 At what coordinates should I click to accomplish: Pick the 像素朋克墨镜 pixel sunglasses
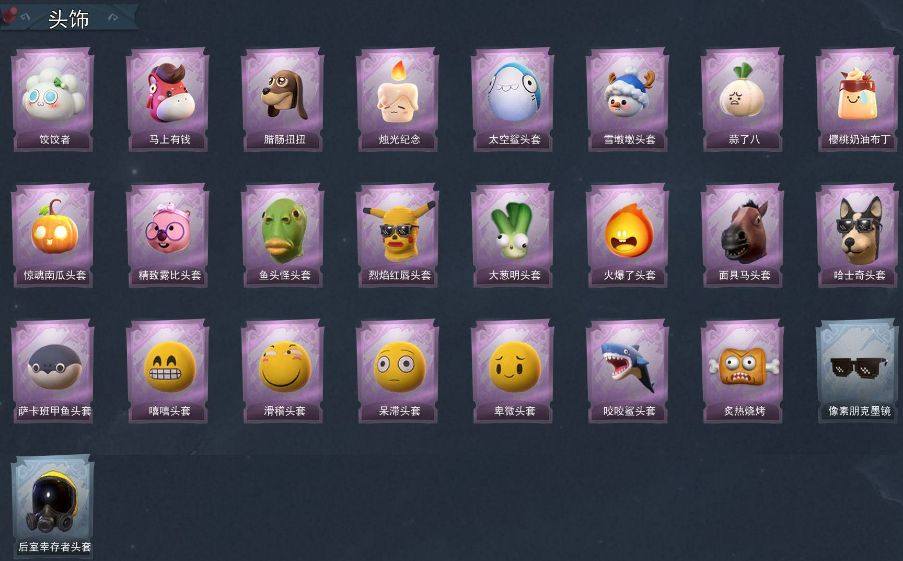(858, 371)
